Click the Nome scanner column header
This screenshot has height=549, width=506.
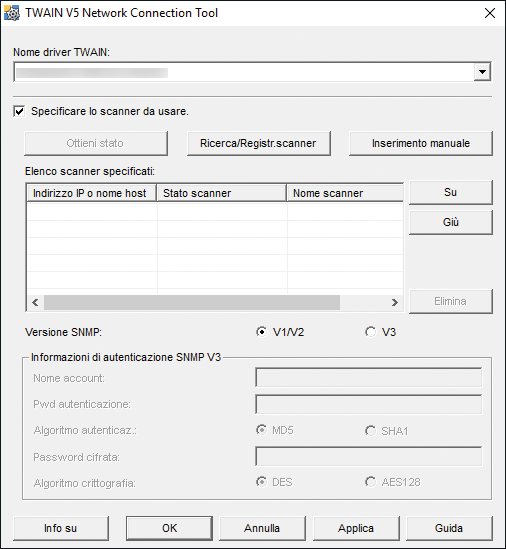point(345,193)
